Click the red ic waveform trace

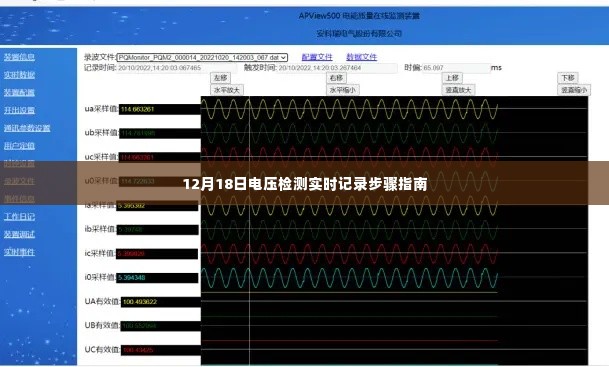pyautogui.click(x=350, y=254)
